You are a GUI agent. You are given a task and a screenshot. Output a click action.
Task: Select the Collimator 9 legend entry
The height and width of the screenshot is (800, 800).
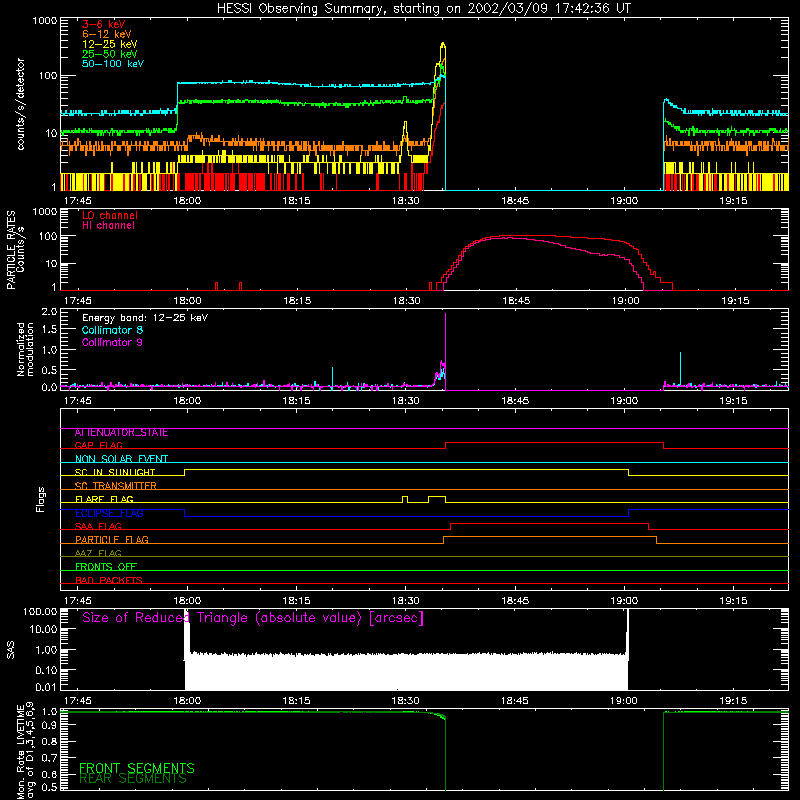(112, 342)
